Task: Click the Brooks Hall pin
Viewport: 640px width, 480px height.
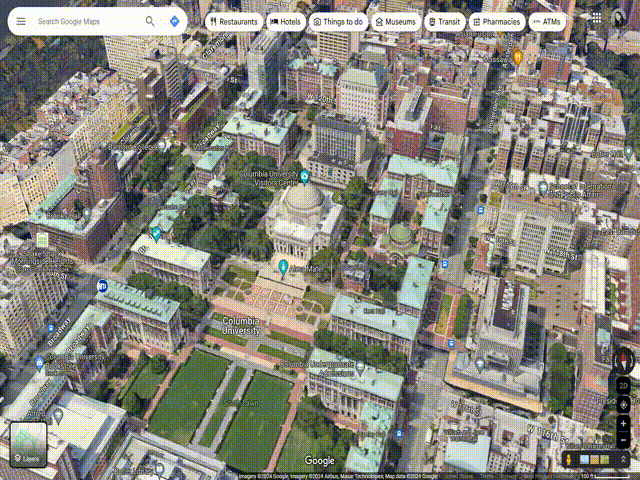Action: [87, 213]
